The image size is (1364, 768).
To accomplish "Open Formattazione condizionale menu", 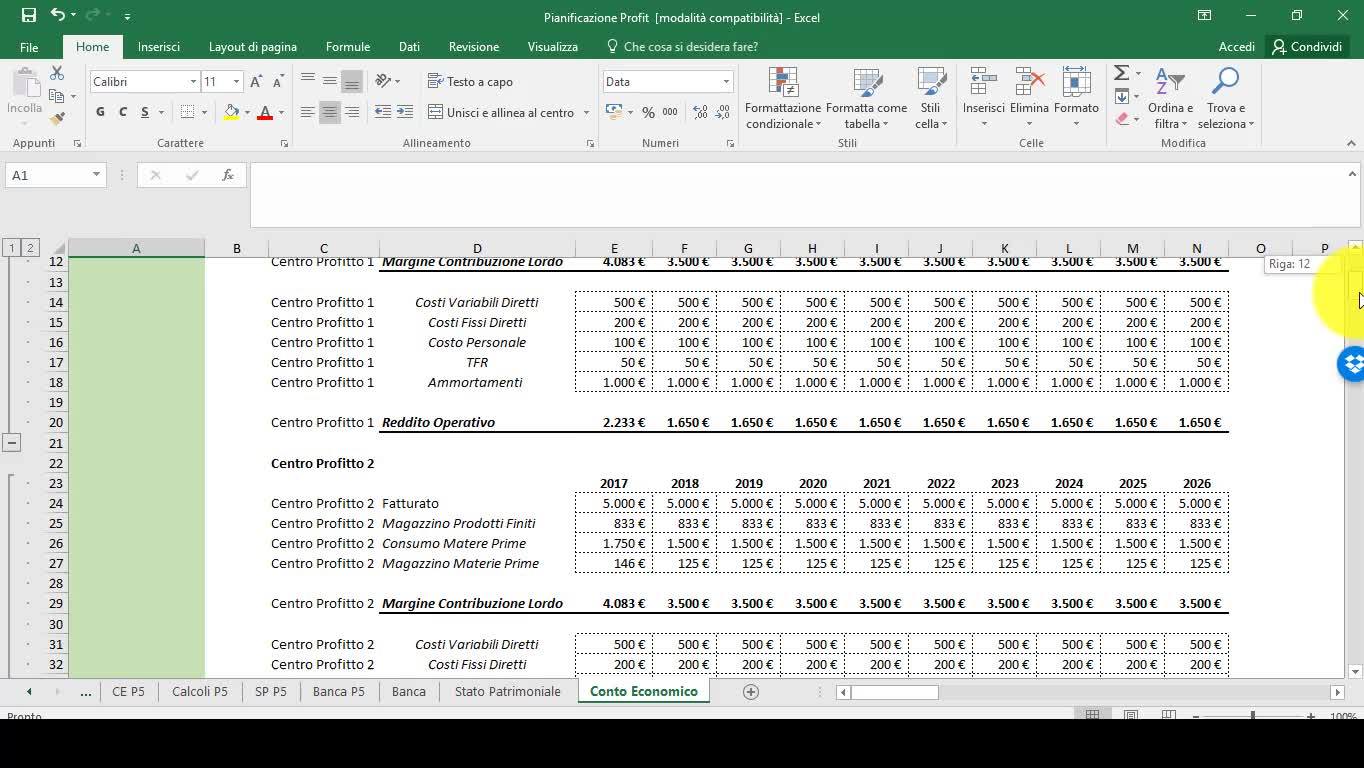I will click(x=783, y=98).
